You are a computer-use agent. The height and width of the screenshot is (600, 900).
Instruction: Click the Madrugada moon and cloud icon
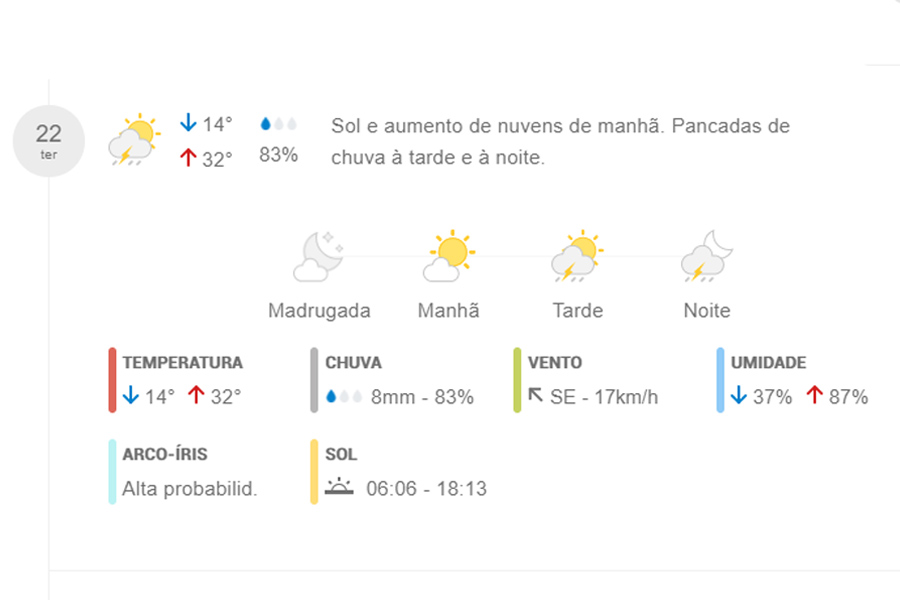point(319,258)
